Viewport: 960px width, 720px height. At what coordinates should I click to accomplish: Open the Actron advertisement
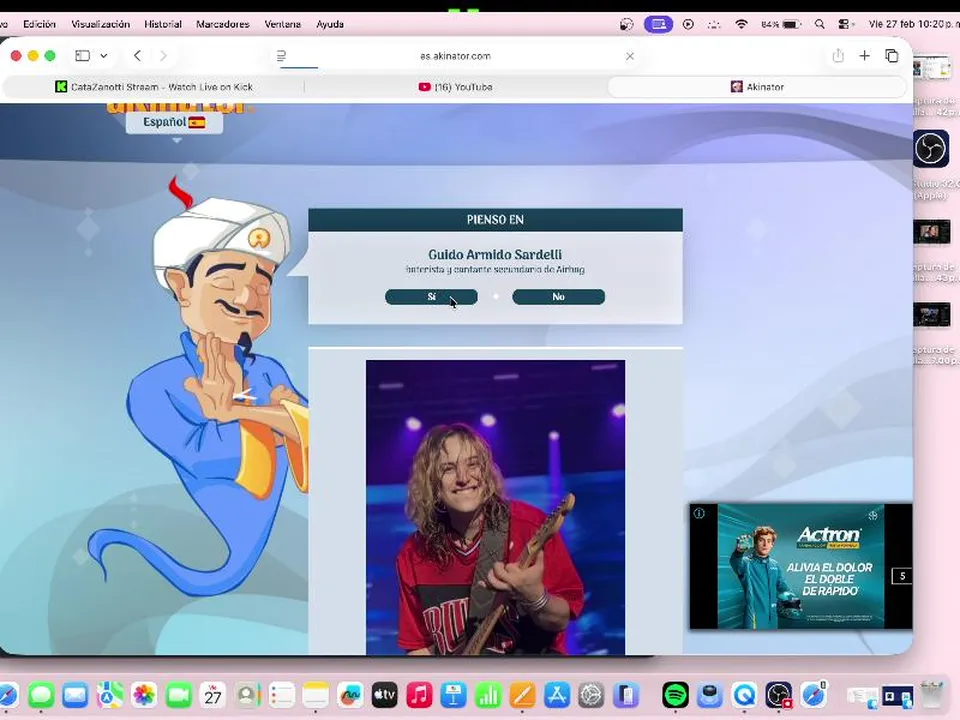(x=801, y=566)
